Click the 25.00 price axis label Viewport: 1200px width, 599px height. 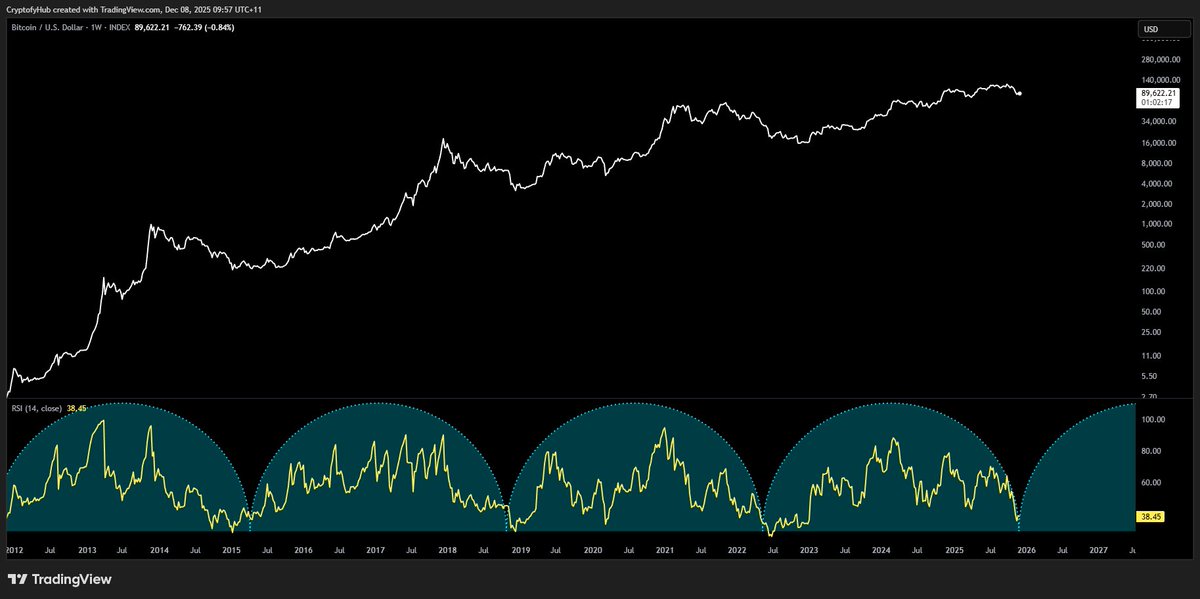pyautogui.click(x=1151, y=332)
